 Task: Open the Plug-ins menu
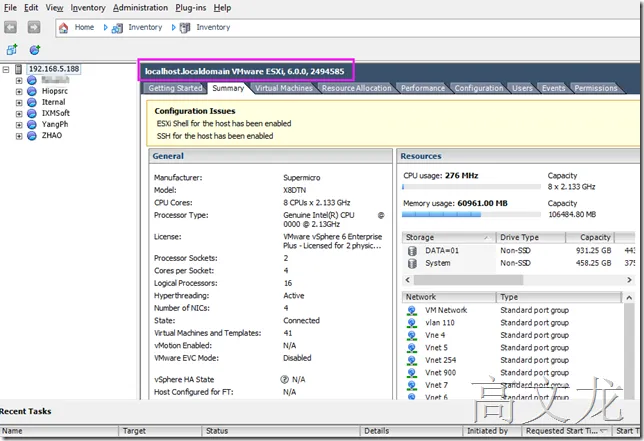(191, 8)
